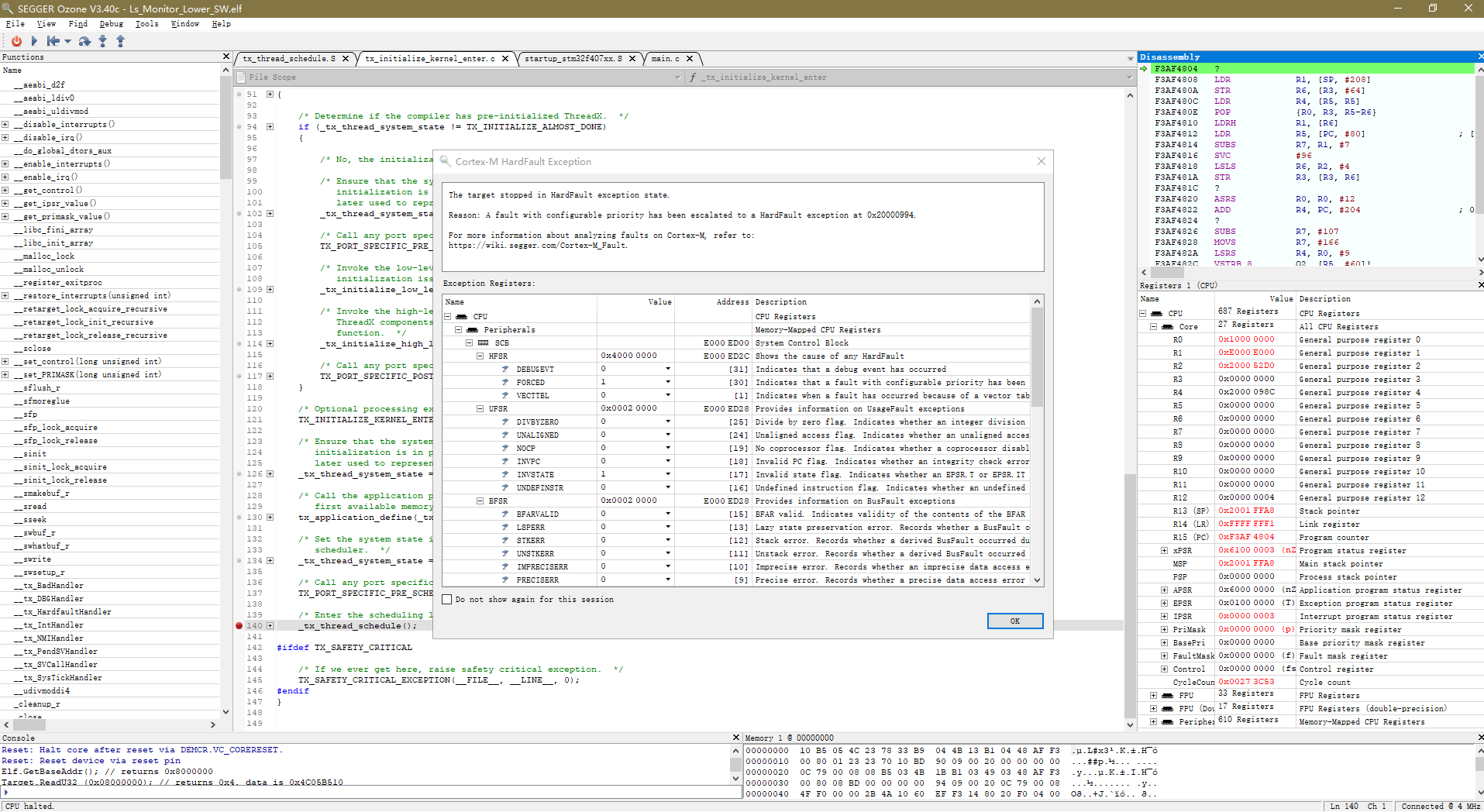
Task: Click the Step Over toolbar icon
Action: click(84, 41)
